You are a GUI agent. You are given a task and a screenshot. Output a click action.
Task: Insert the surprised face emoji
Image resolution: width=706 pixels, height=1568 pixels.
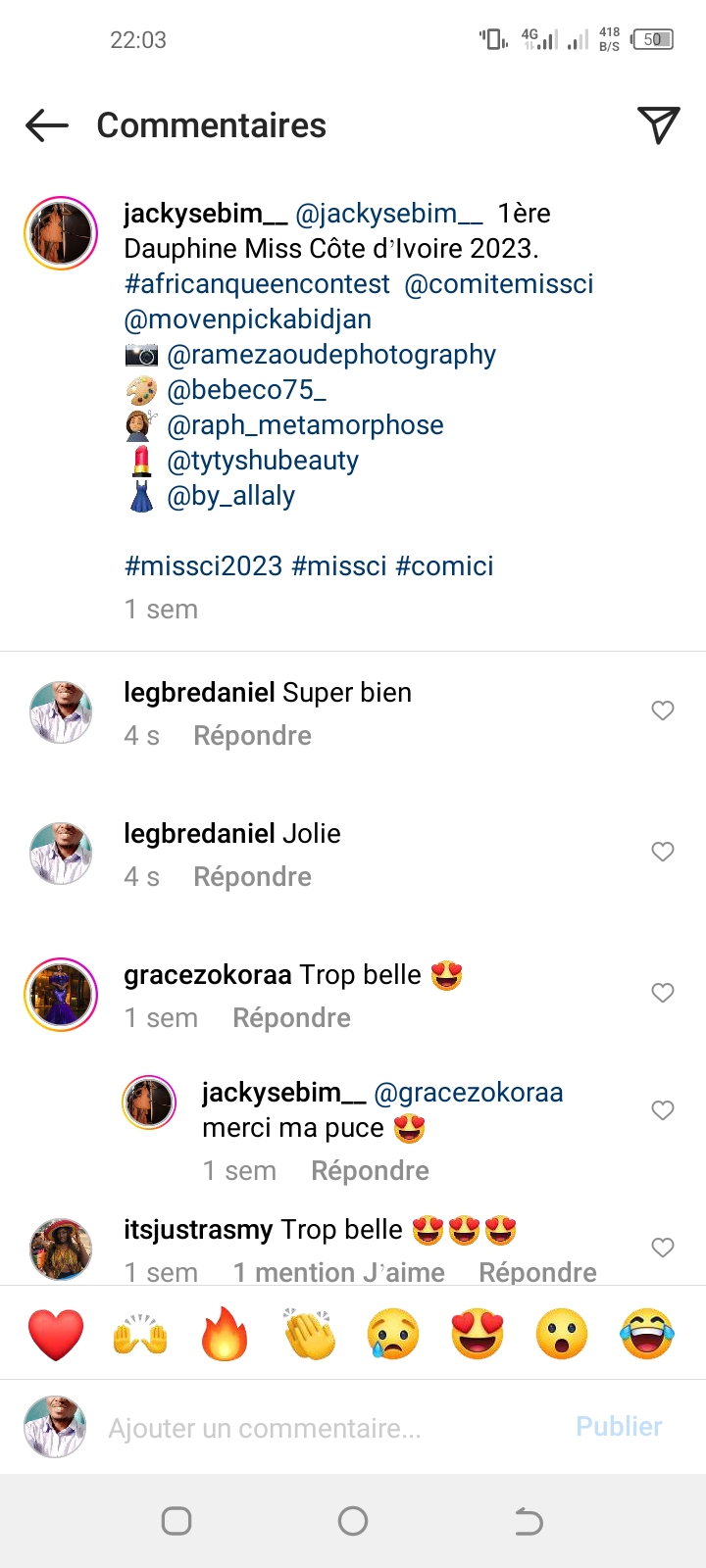pos(562,1334)
